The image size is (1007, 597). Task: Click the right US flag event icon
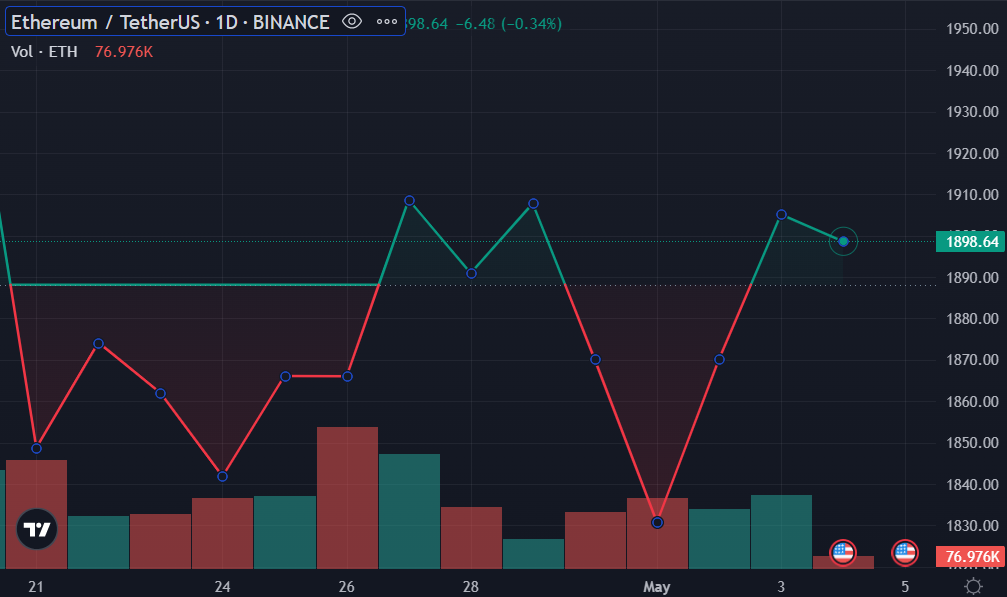click(905, 552)
